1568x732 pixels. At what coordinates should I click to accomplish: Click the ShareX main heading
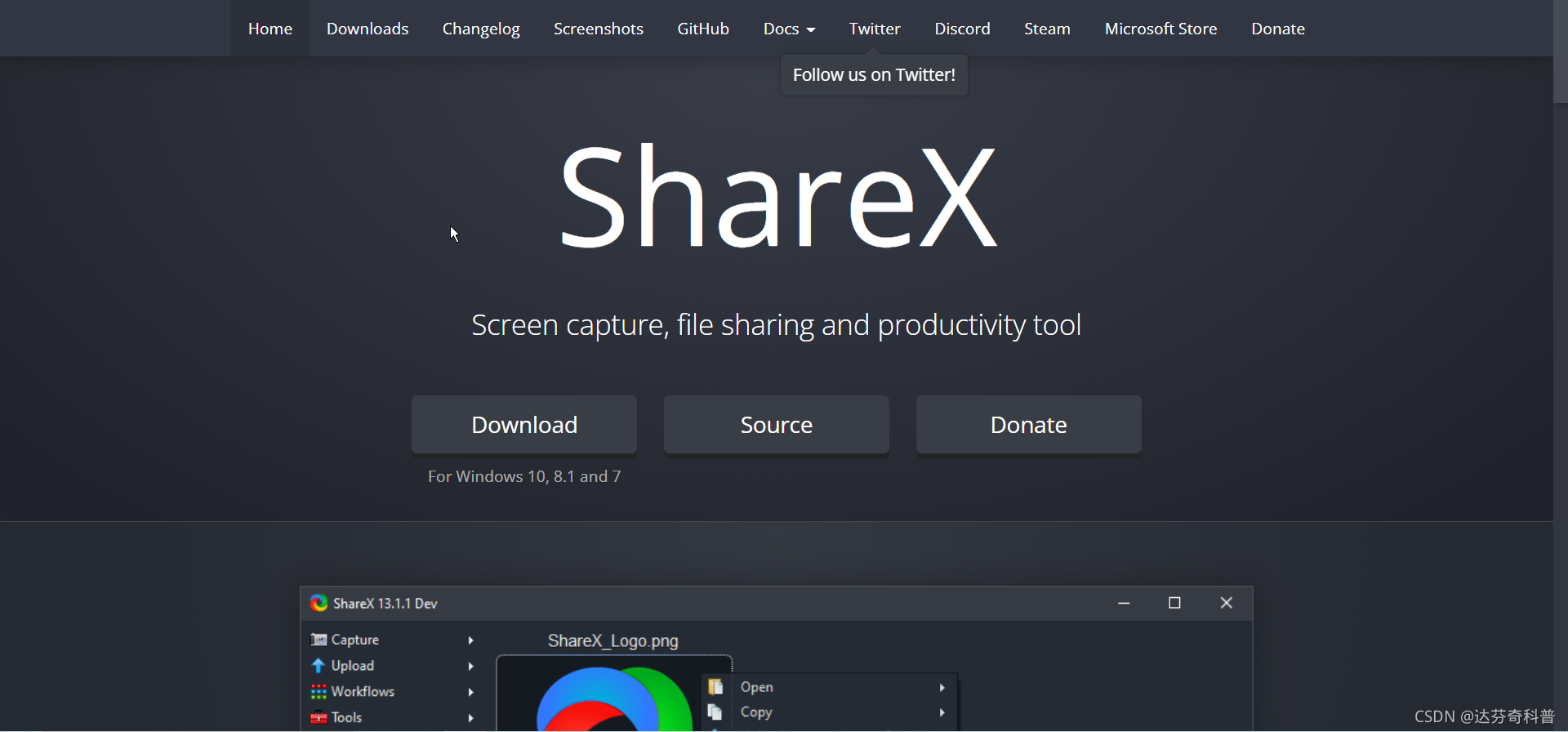pyautogui.click(x=777, y=197)
